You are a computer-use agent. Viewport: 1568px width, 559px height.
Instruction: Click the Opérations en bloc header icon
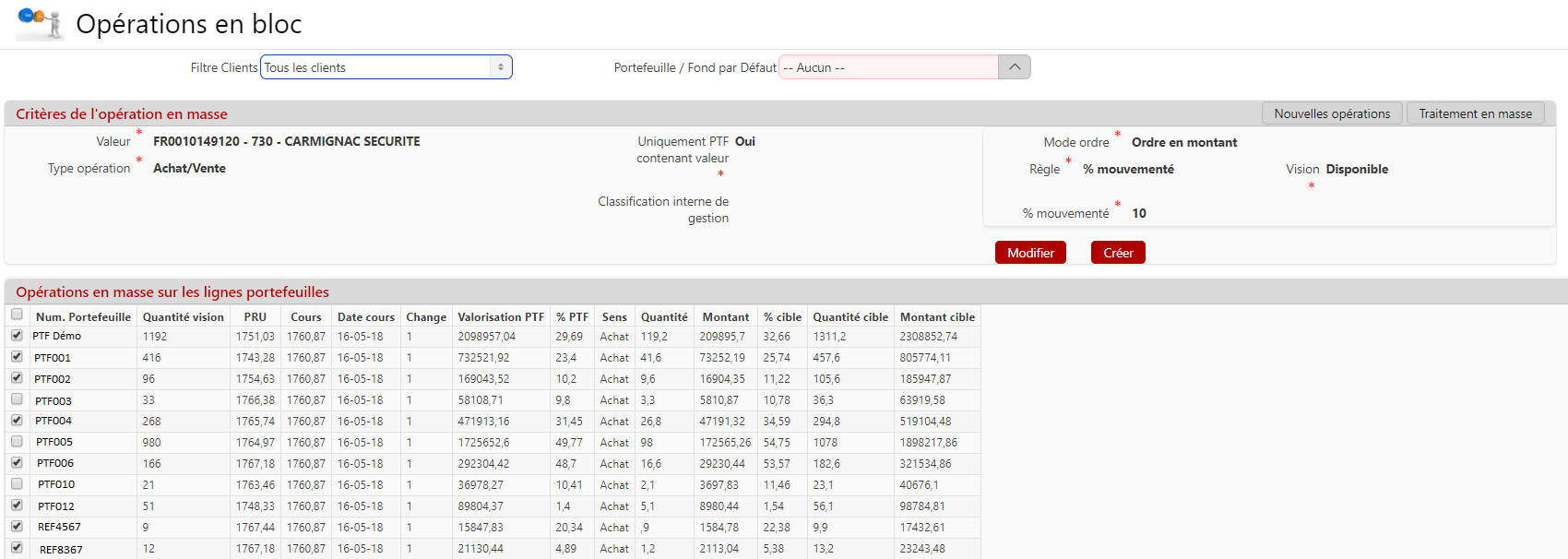point(40,24)
